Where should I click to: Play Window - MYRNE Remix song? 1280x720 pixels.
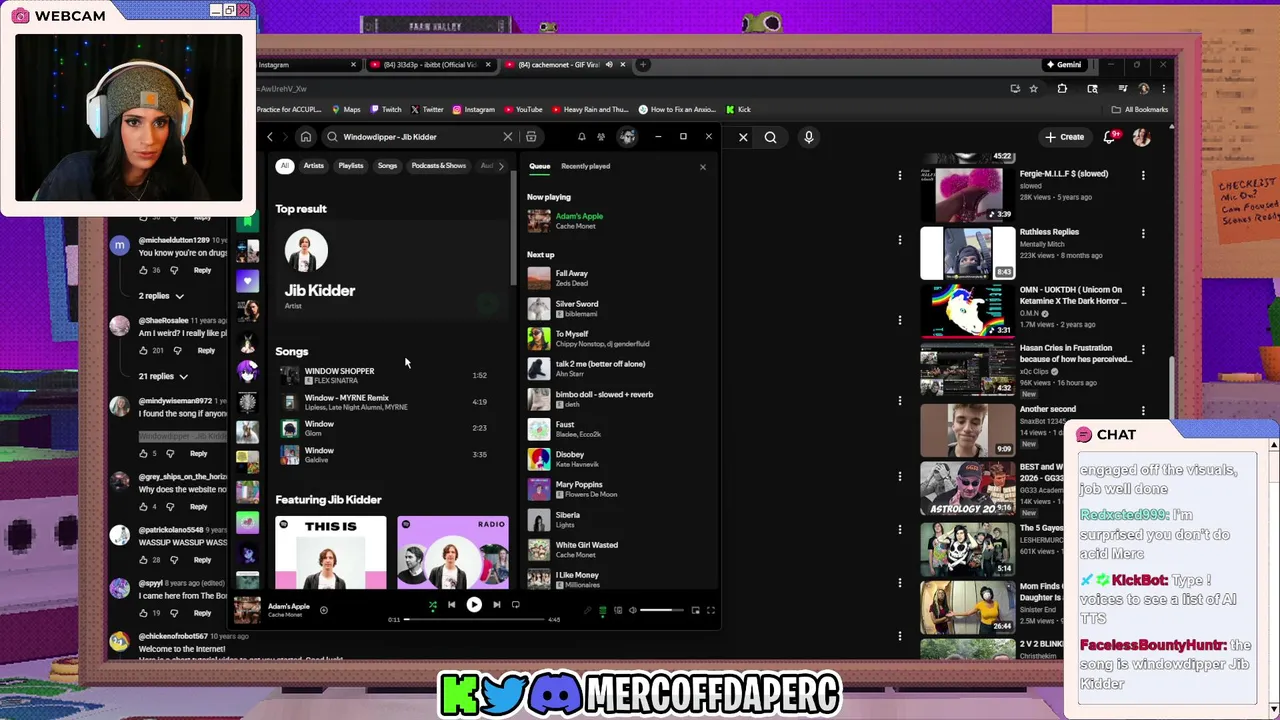[388, 402]
